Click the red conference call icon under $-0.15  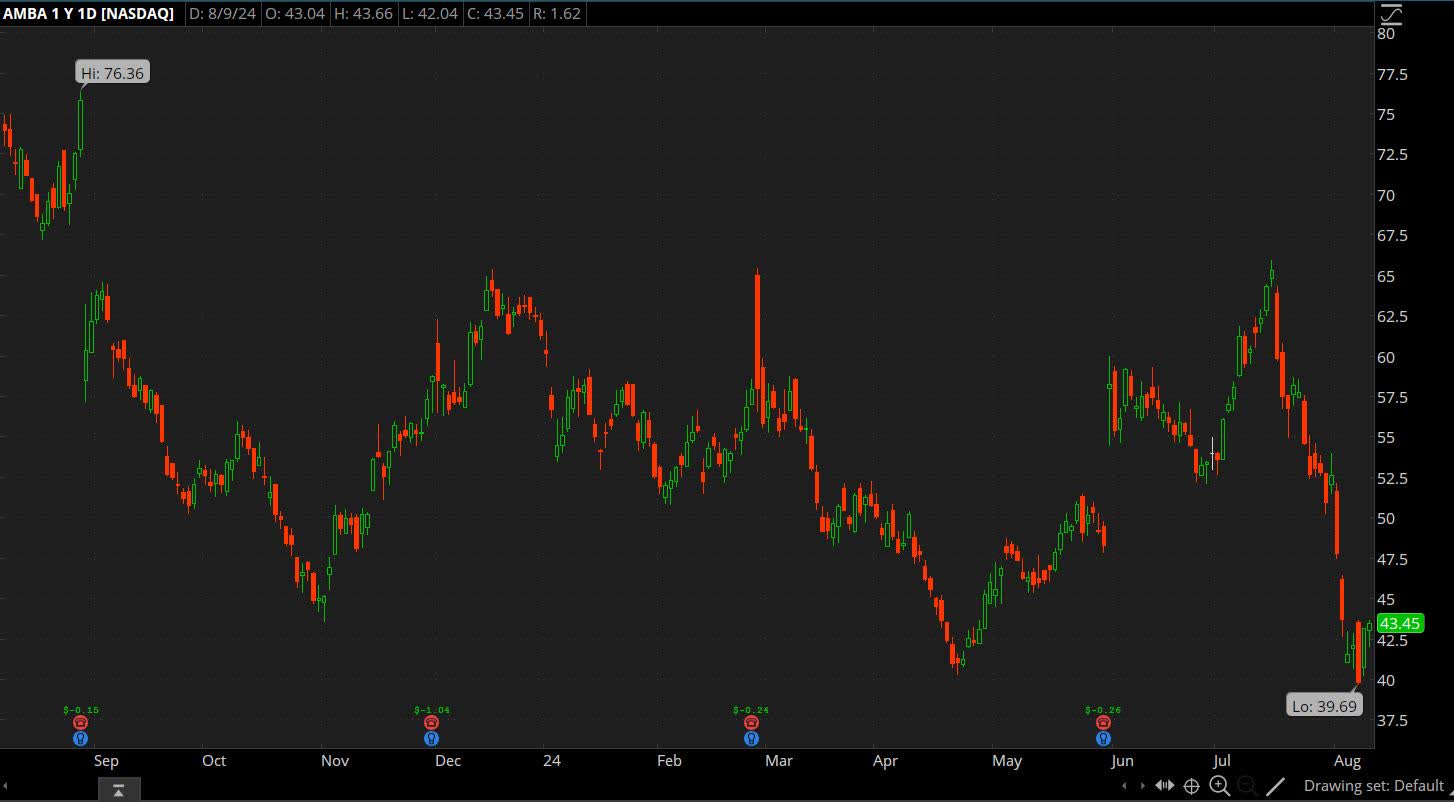click(x=81, y=723)
